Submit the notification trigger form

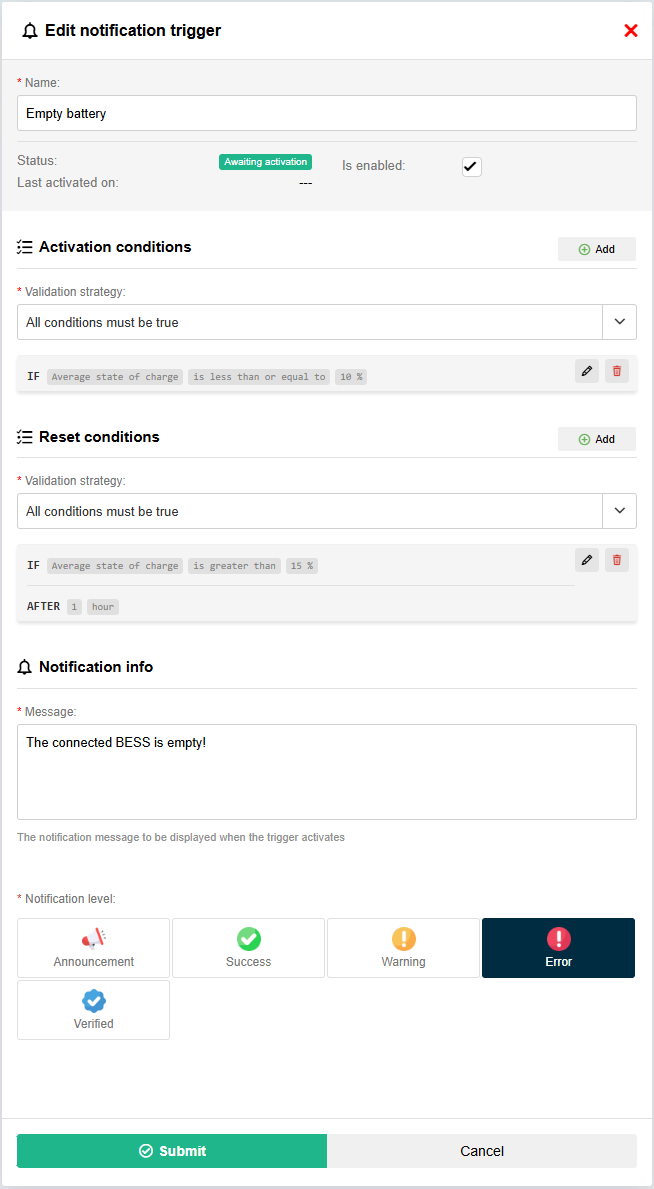click(172, 1151)
